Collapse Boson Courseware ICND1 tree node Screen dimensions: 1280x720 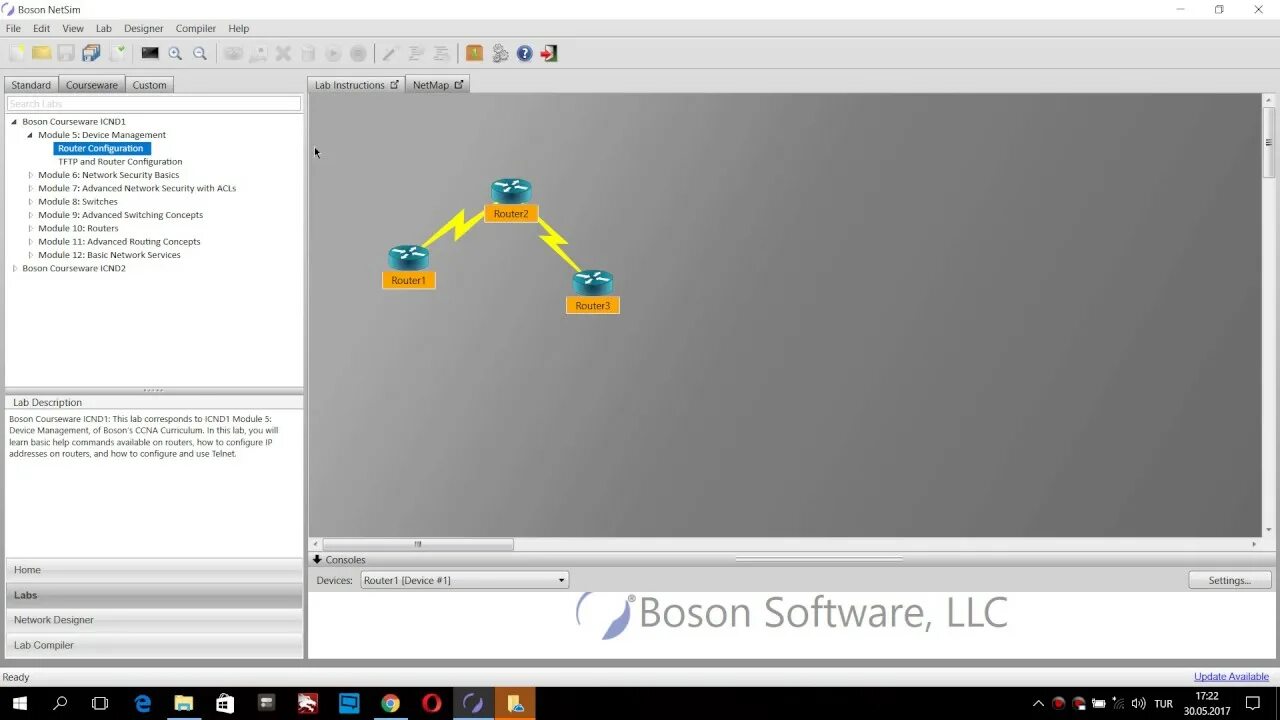14,122
